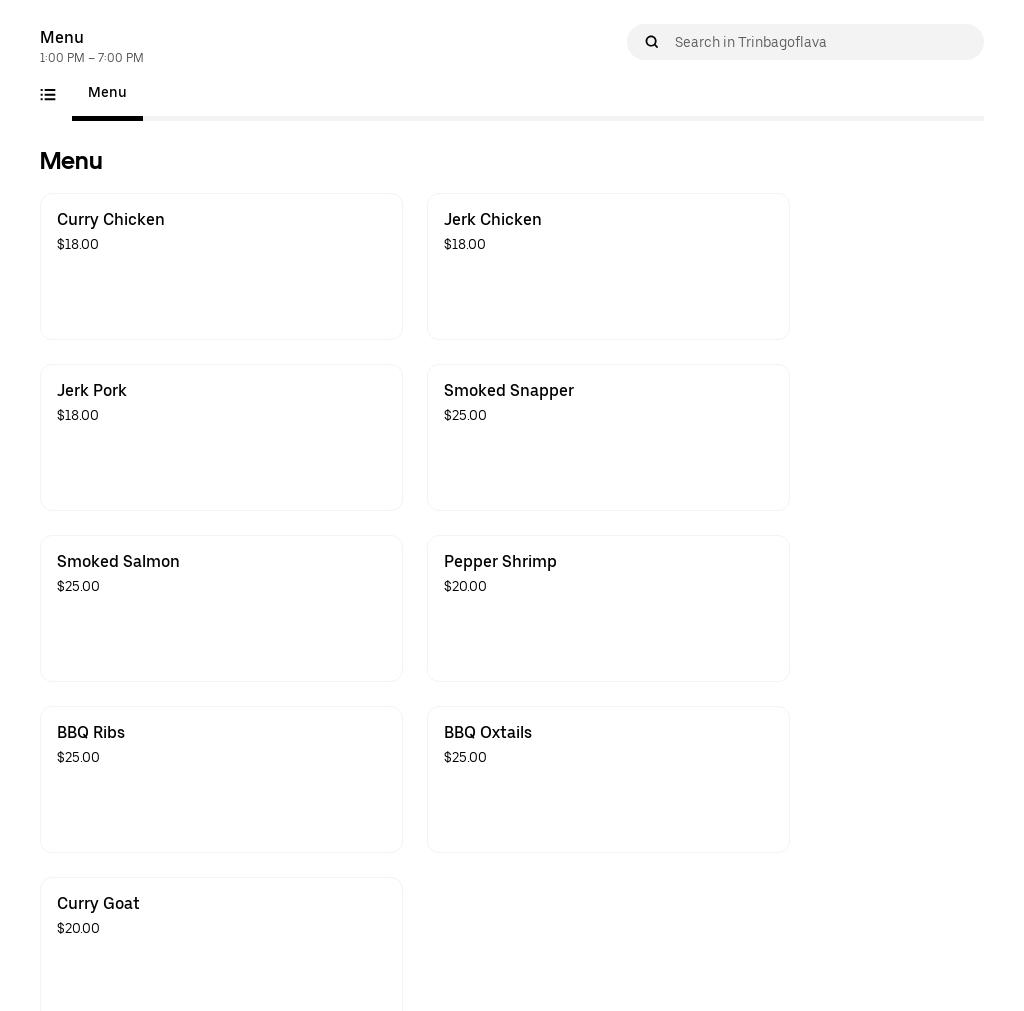The width and height of the screenshot is (1024, 1011).
Task: Select the Menu tab
Action: point(107,93)
